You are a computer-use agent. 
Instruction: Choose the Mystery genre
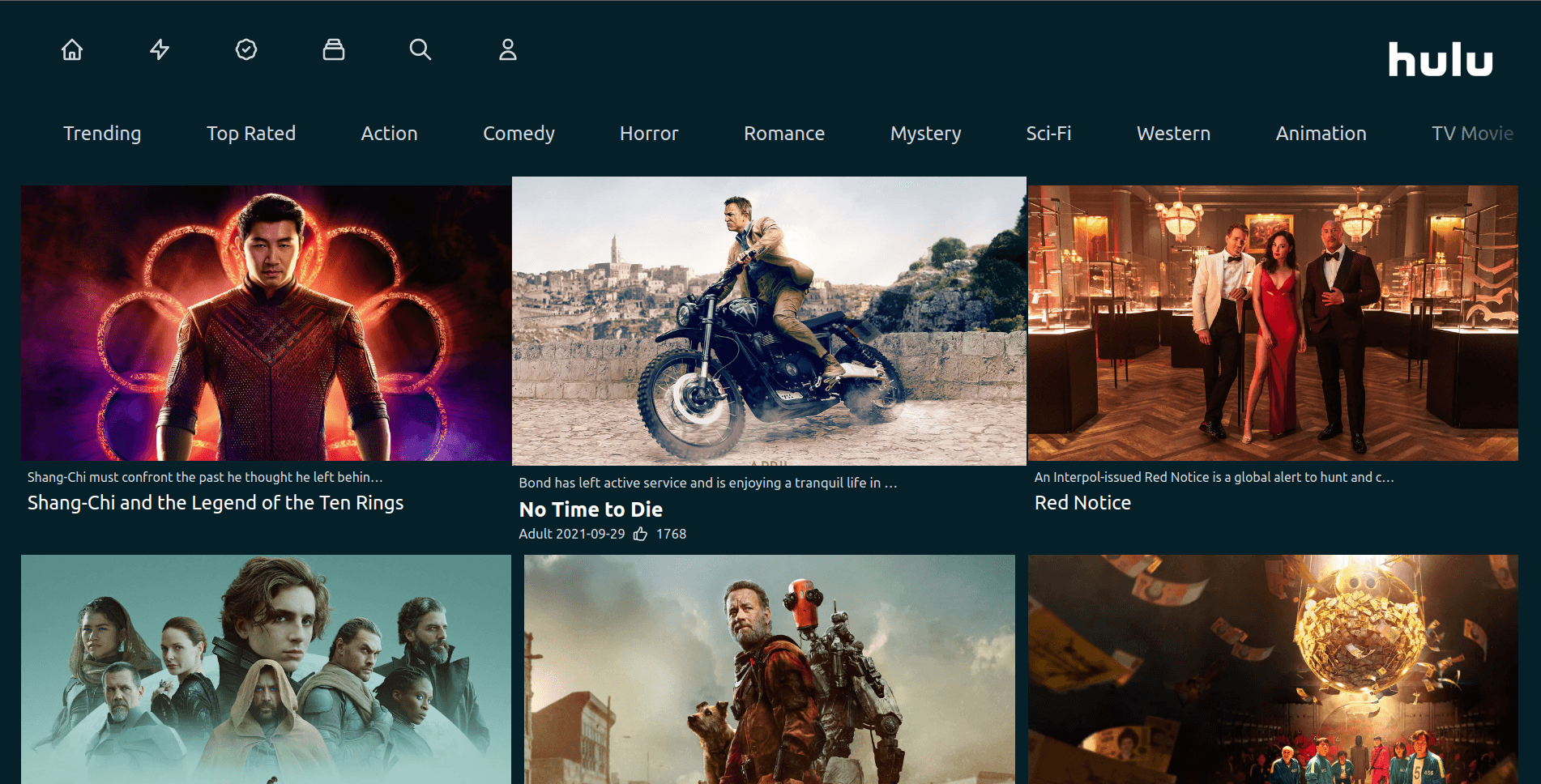point(925,134)
